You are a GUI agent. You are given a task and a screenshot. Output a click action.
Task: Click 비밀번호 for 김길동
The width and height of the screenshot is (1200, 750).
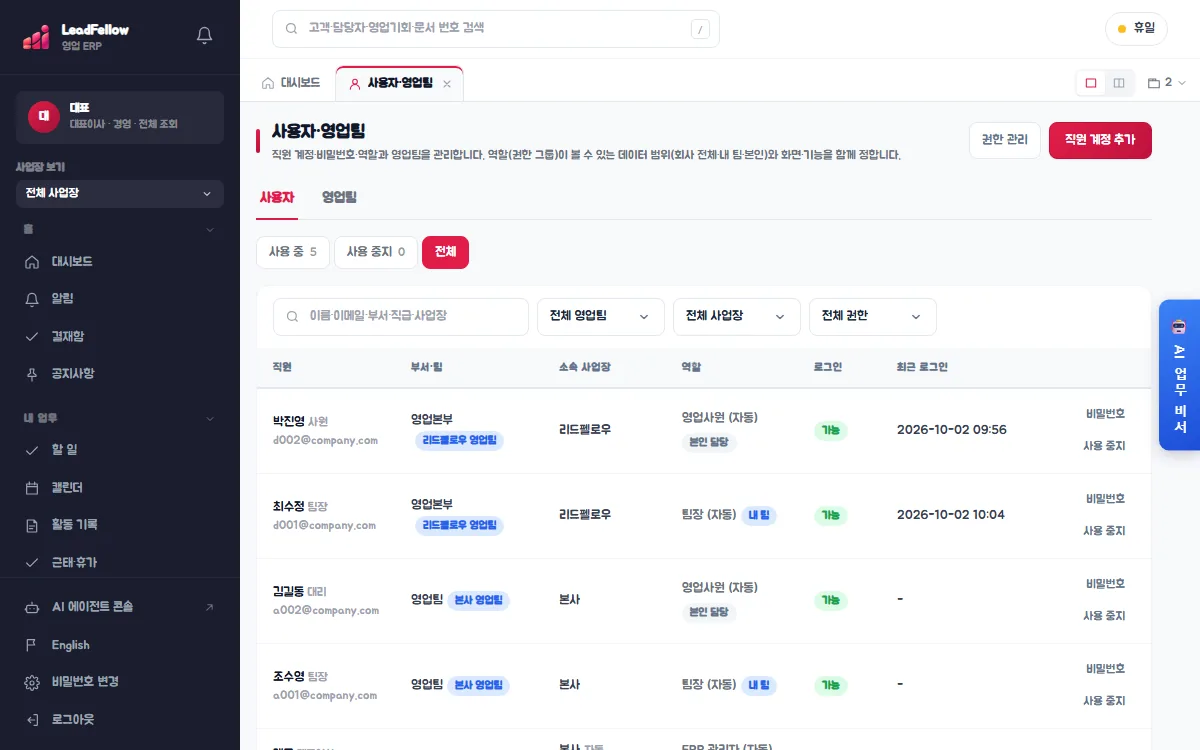coord(1105,583)
